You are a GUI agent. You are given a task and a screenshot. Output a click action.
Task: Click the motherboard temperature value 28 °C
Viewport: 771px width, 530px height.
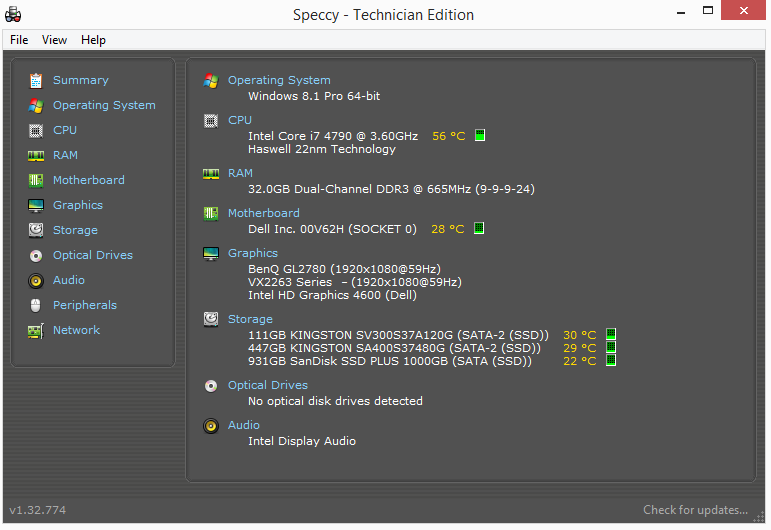(447, 229)
